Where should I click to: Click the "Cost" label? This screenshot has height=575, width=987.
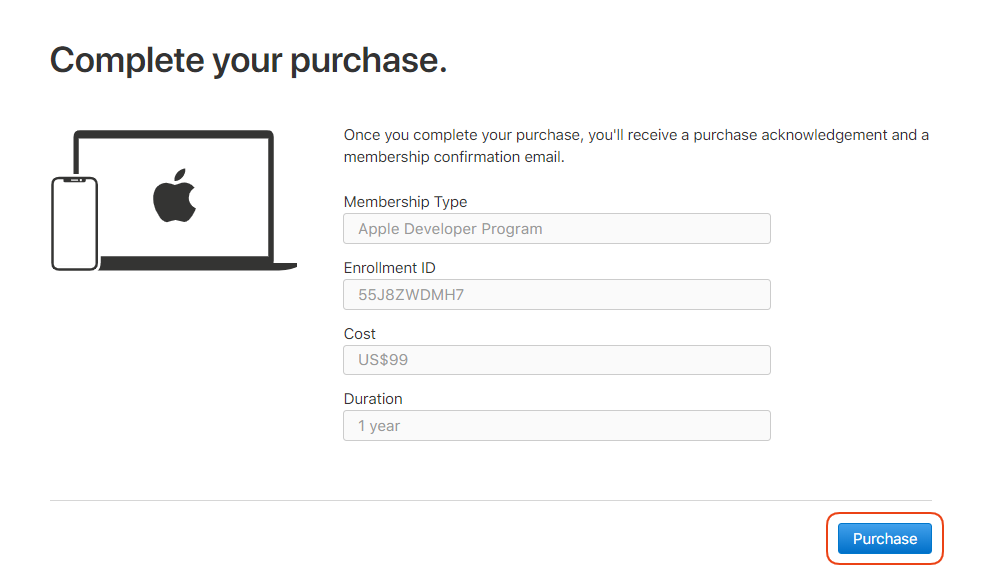360,334
